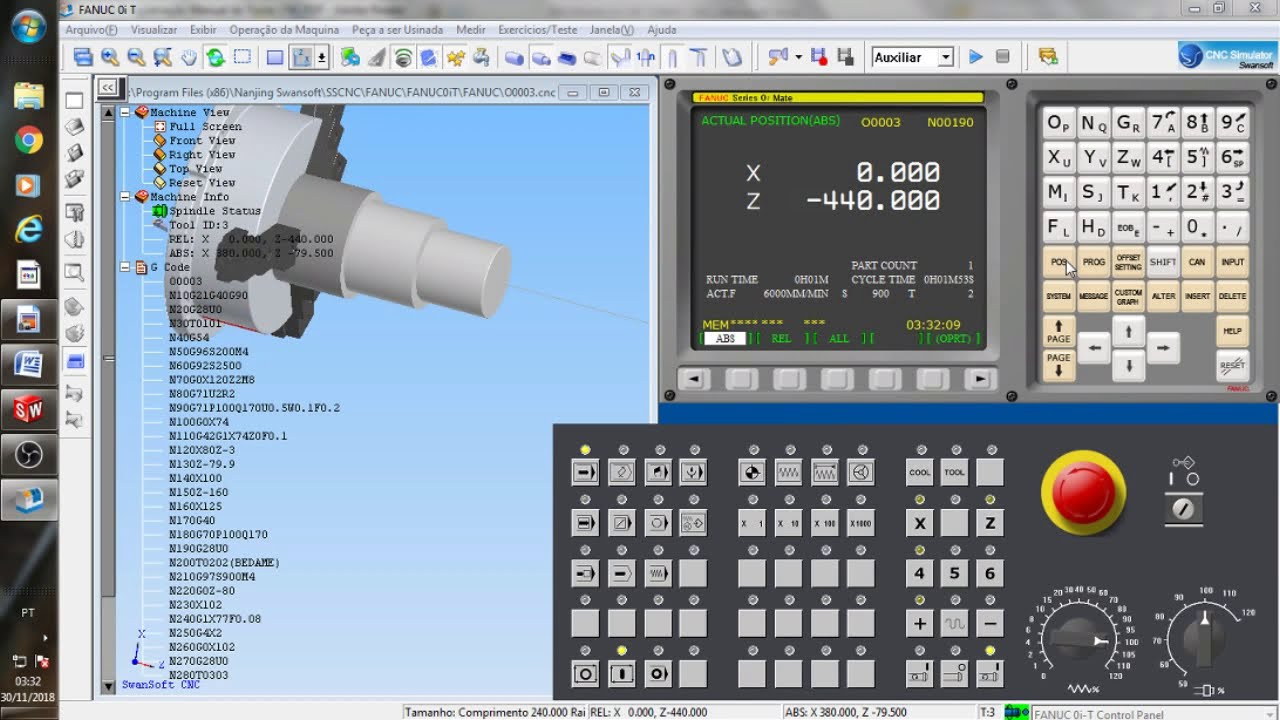Image resolution: width=1280 pixels, height=720 pixels.
Task: Toggle the TOOL button on operator panel
Action: pyautogui.click(x=955, y=472)
